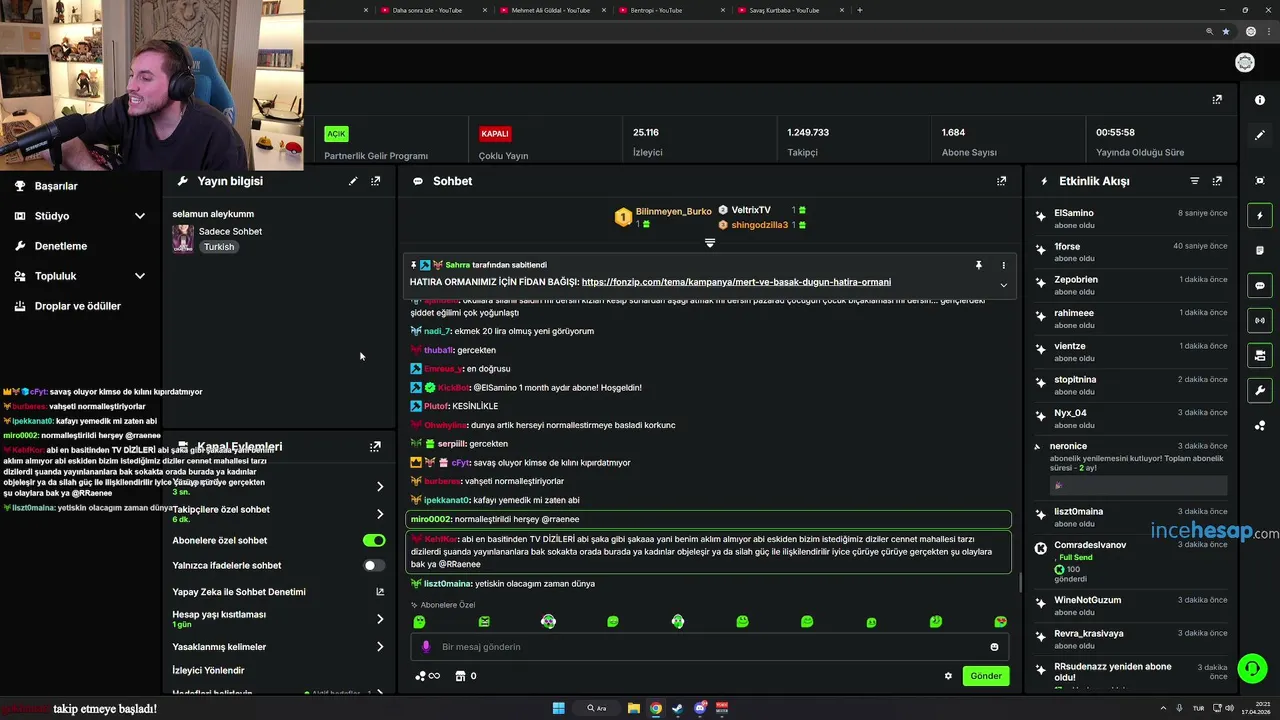Screen dimensions: 1280x720
Task: Switch to Mehmet Ali Güldal YouTube tab
Action: pos(550,10)
